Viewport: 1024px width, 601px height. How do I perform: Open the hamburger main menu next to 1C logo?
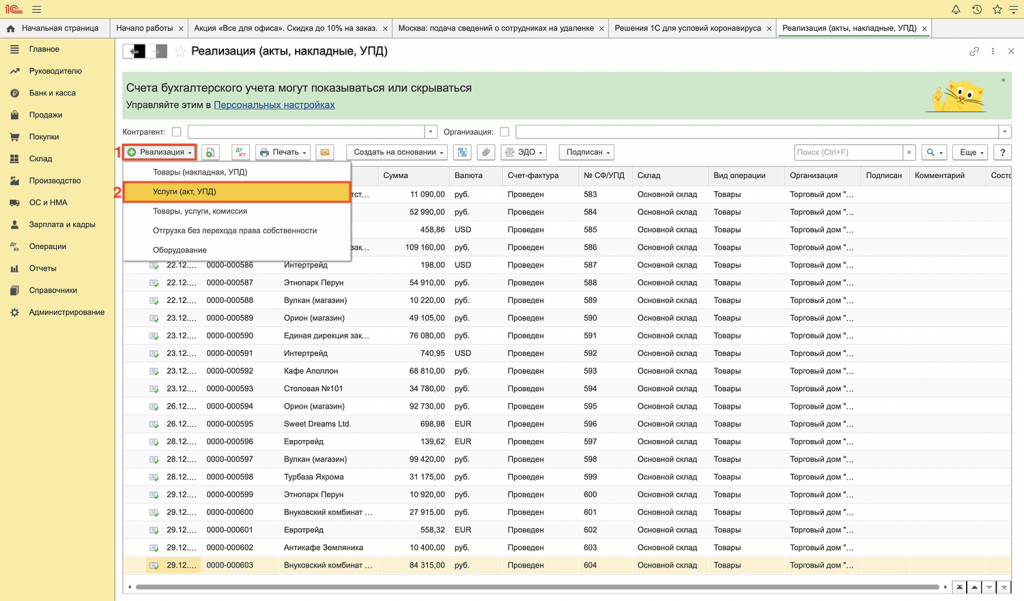point(37,9)
